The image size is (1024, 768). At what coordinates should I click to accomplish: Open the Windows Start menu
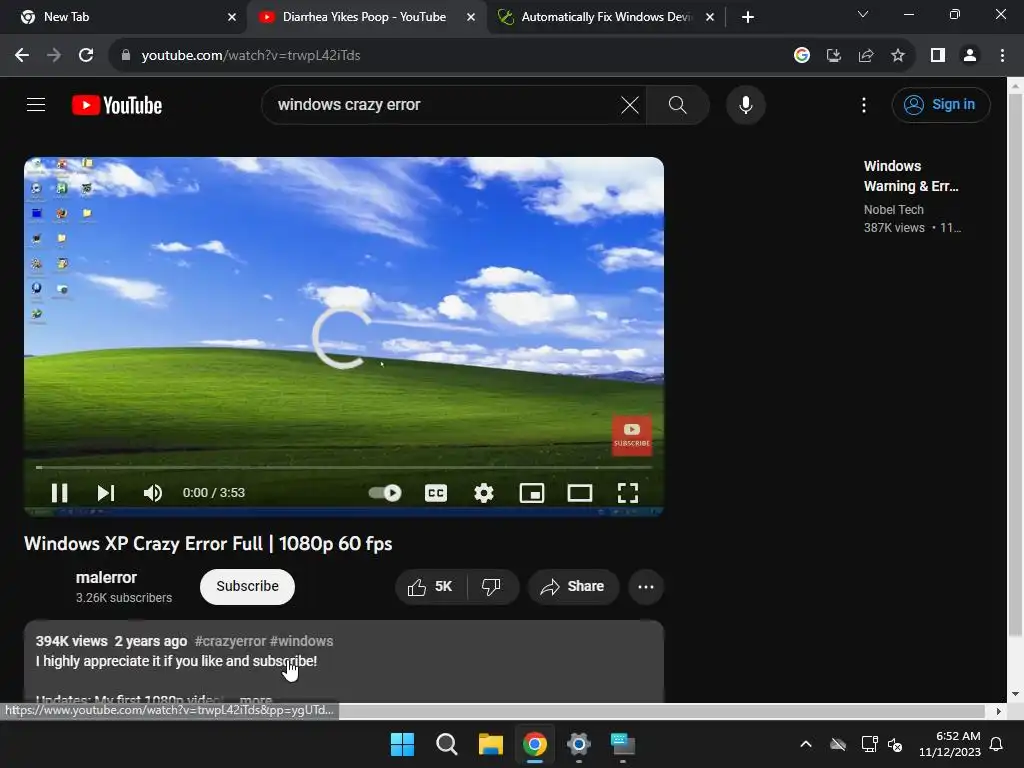[402, 744]
